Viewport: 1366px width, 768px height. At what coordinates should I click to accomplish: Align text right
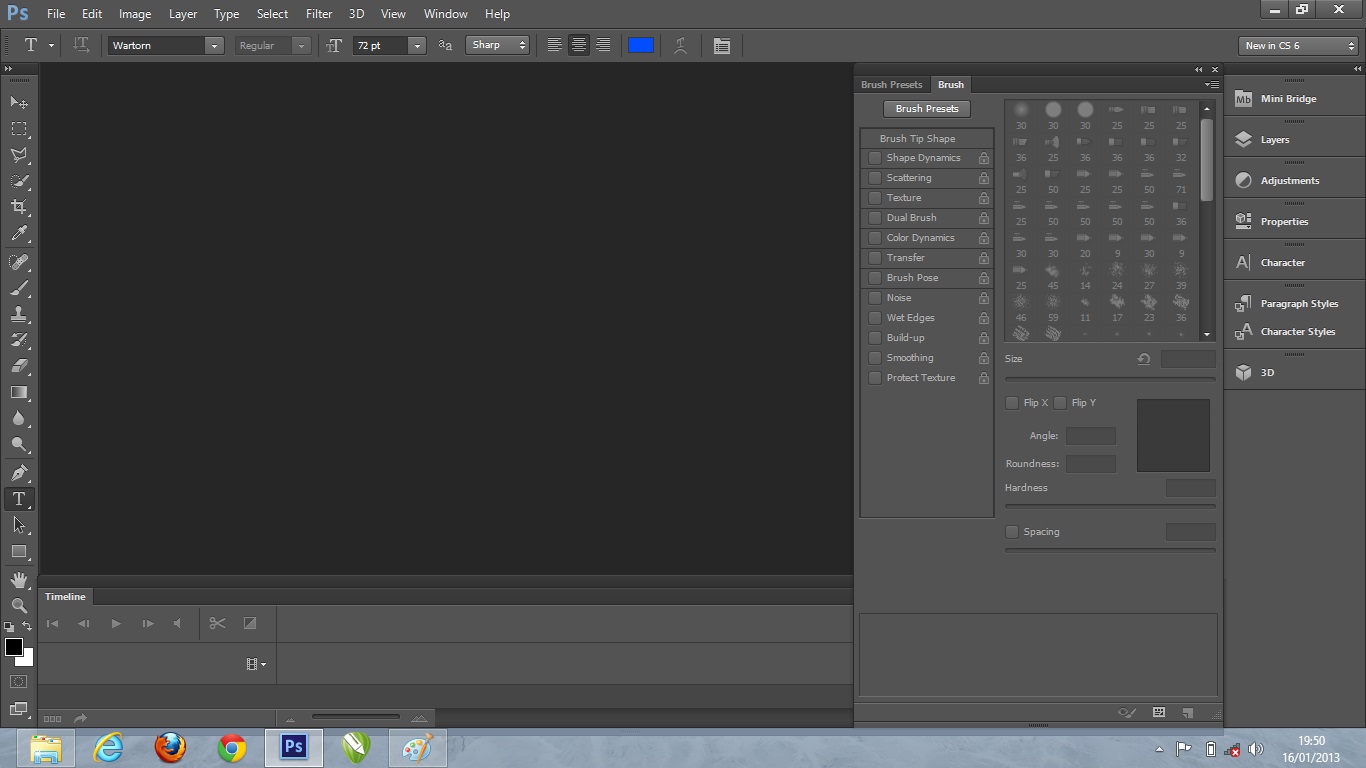[603, 45]
